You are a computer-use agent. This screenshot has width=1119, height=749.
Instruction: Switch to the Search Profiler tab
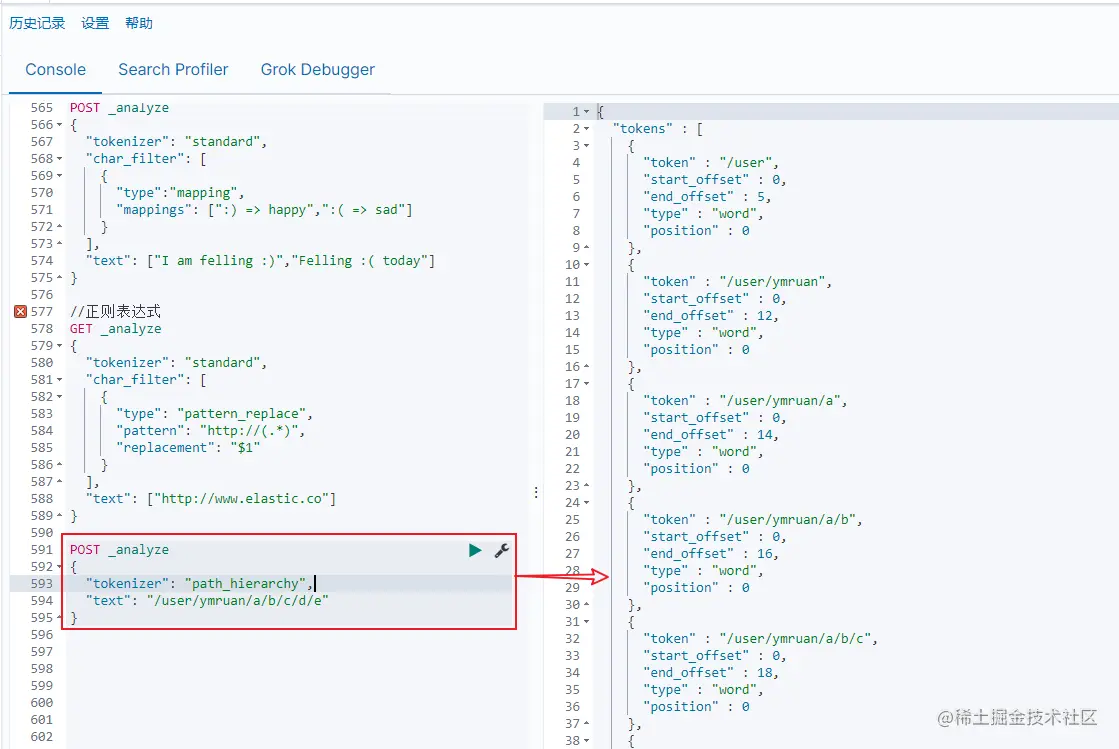(x=173, y=70)
